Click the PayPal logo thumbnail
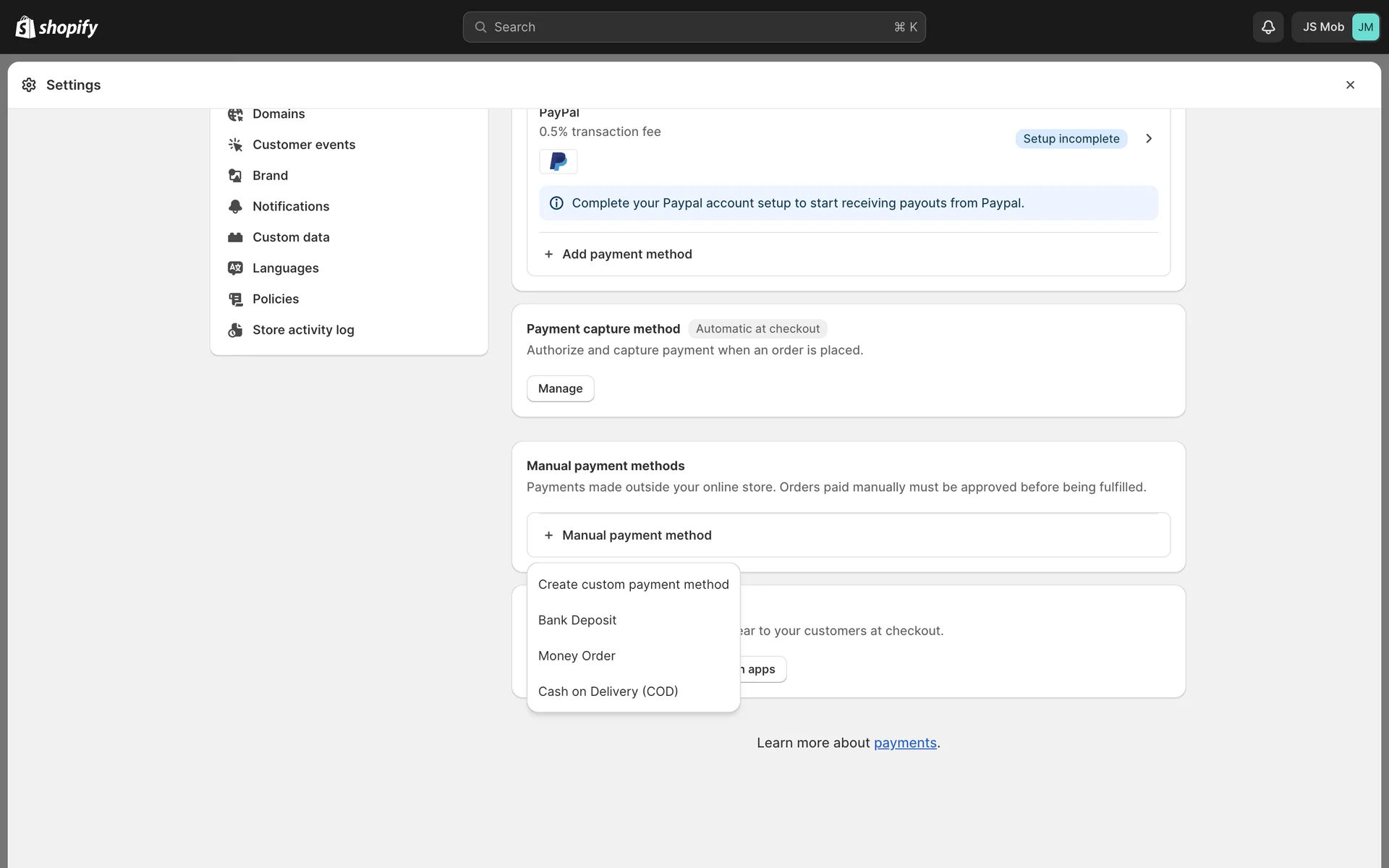This screenshot has width=1389, height=868. click(x=558, y=161)
